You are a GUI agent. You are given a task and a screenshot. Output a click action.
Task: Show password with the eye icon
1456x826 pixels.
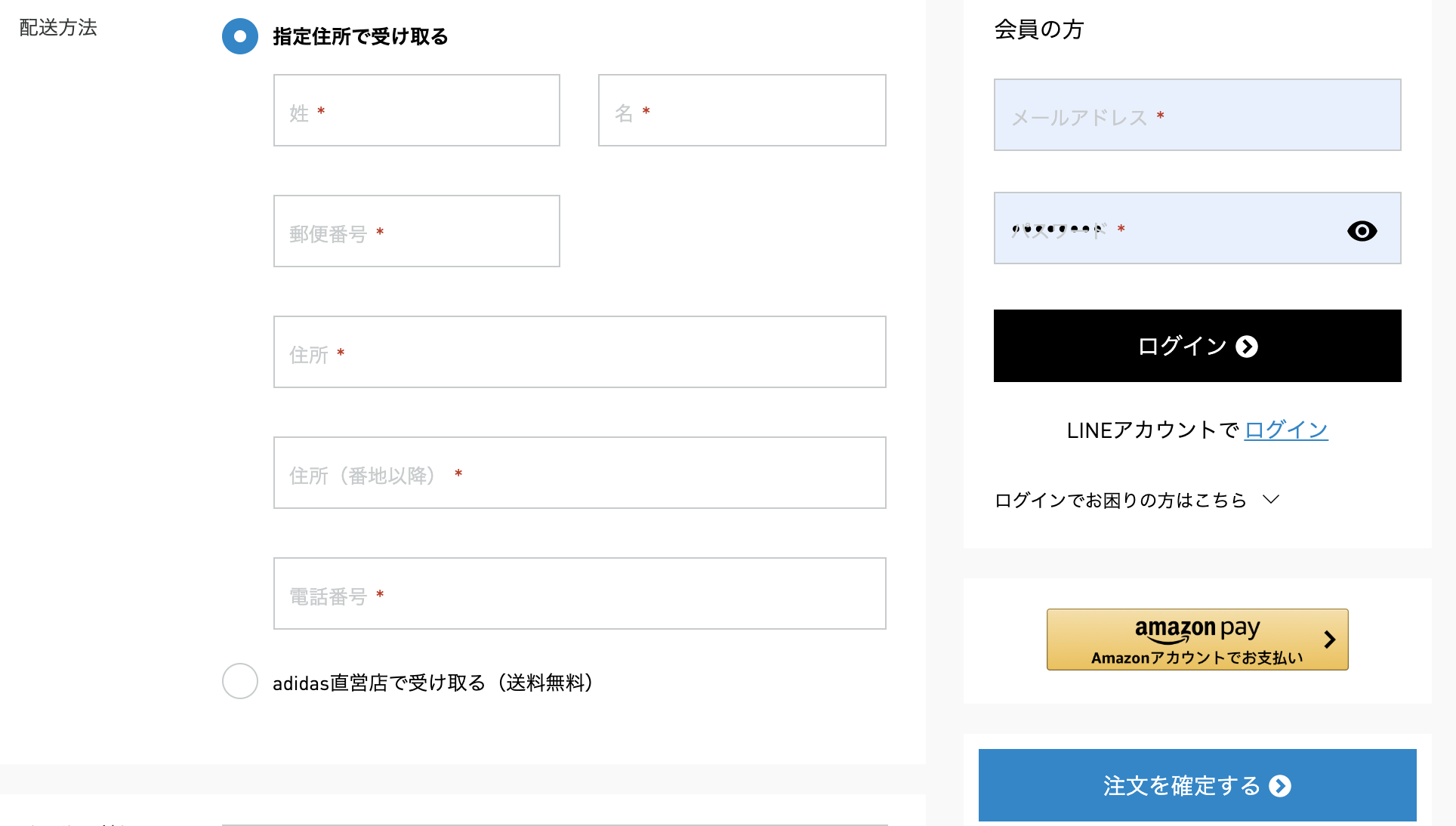point(1362,231)
